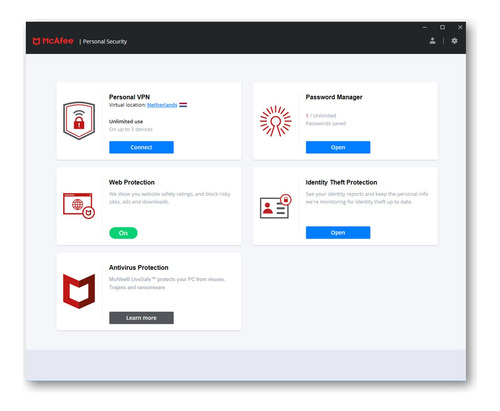
Task: Maximize the McAfee window
Action: (x=442, y=27)
